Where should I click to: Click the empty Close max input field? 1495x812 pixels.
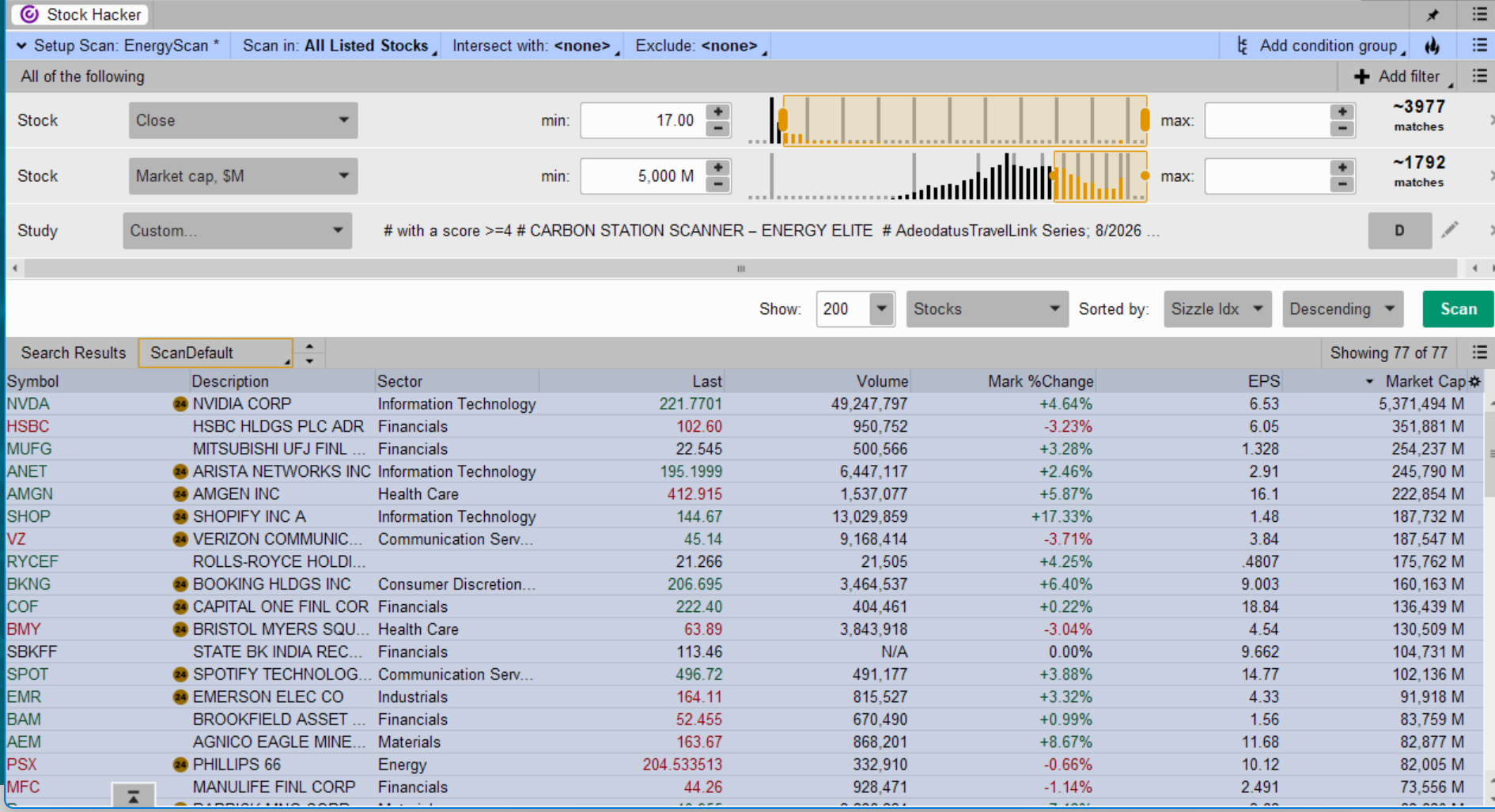(x=1267, y=120)
